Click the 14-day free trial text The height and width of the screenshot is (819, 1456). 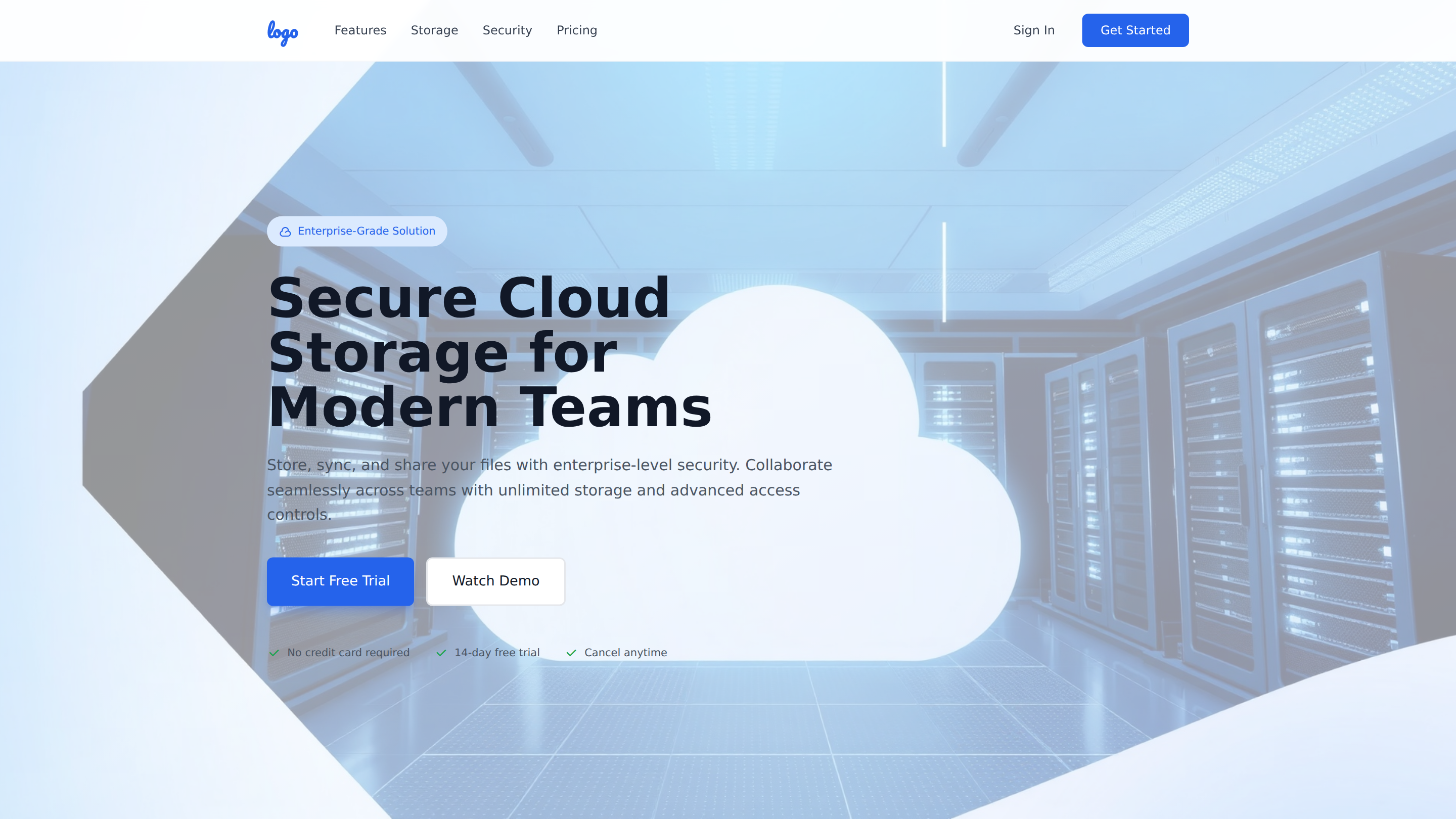[497, 652]
